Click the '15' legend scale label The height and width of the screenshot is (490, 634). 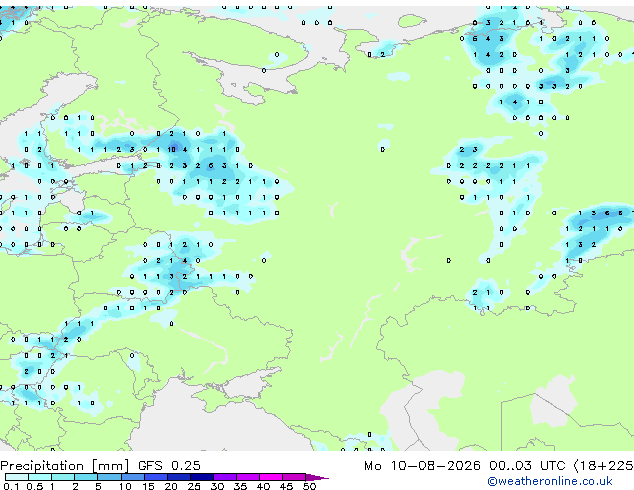click(148, 486)
